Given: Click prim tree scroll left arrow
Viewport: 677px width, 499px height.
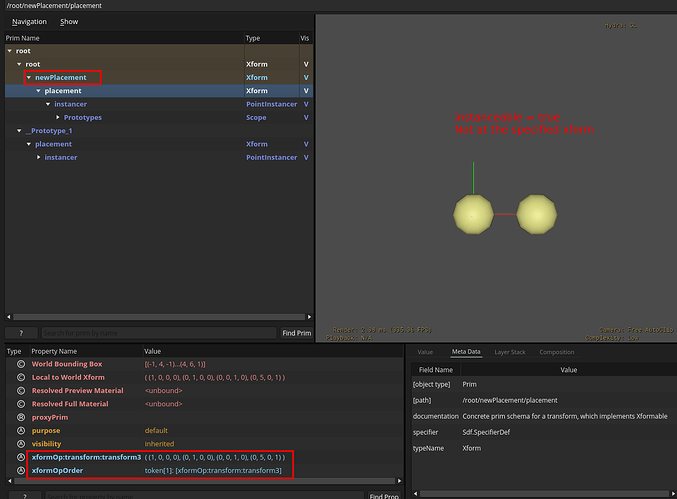Looking at the screenshot, I should [9, 317].
